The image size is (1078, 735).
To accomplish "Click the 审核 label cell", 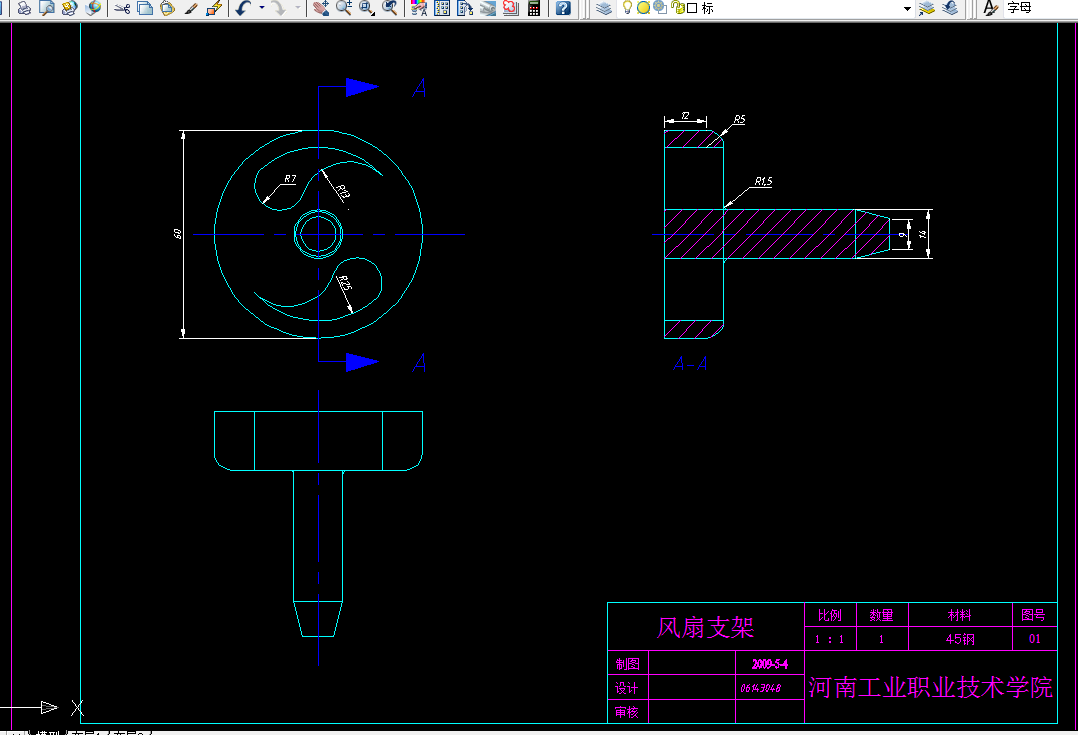I will point(626,712).
